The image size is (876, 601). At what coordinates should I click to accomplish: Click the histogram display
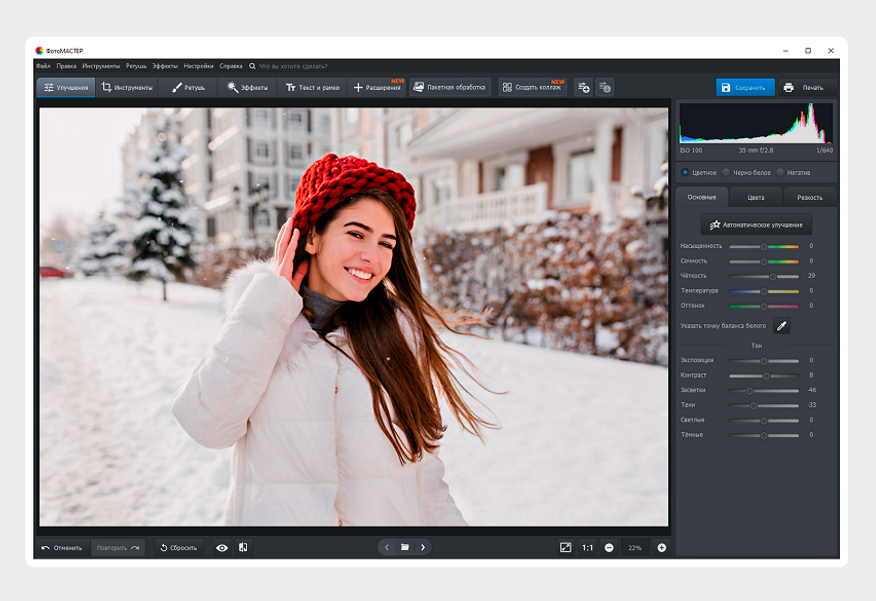click(756, 123)
